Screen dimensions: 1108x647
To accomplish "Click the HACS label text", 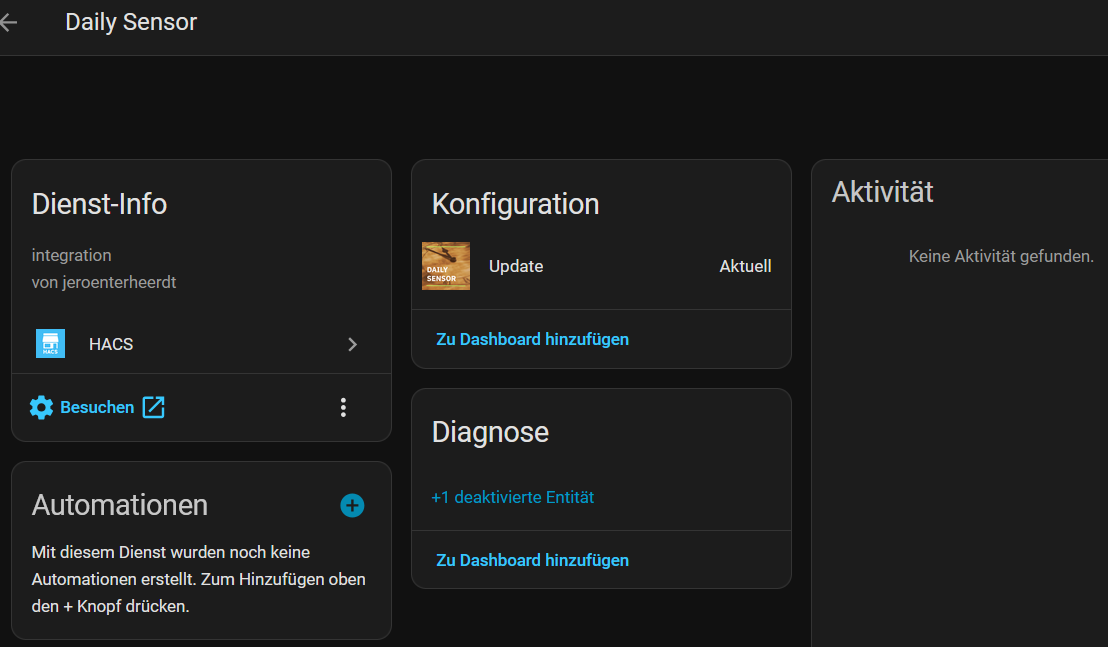I will point(111,344).
